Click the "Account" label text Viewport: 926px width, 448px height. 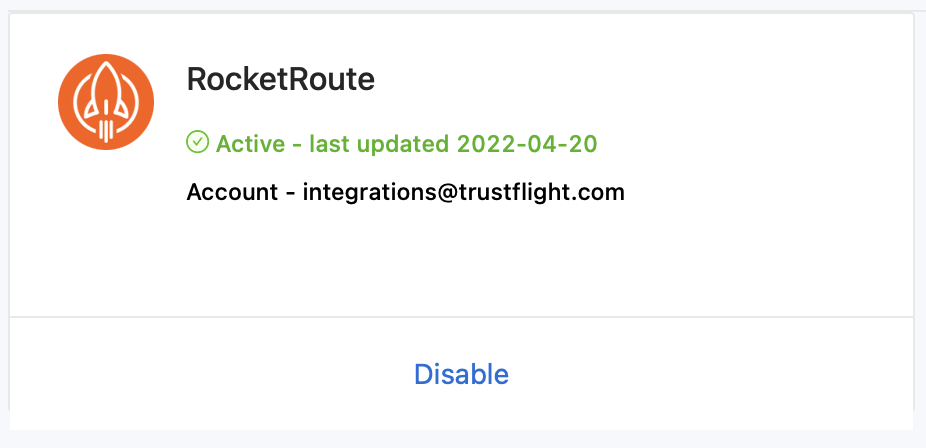tap(232, 192)
